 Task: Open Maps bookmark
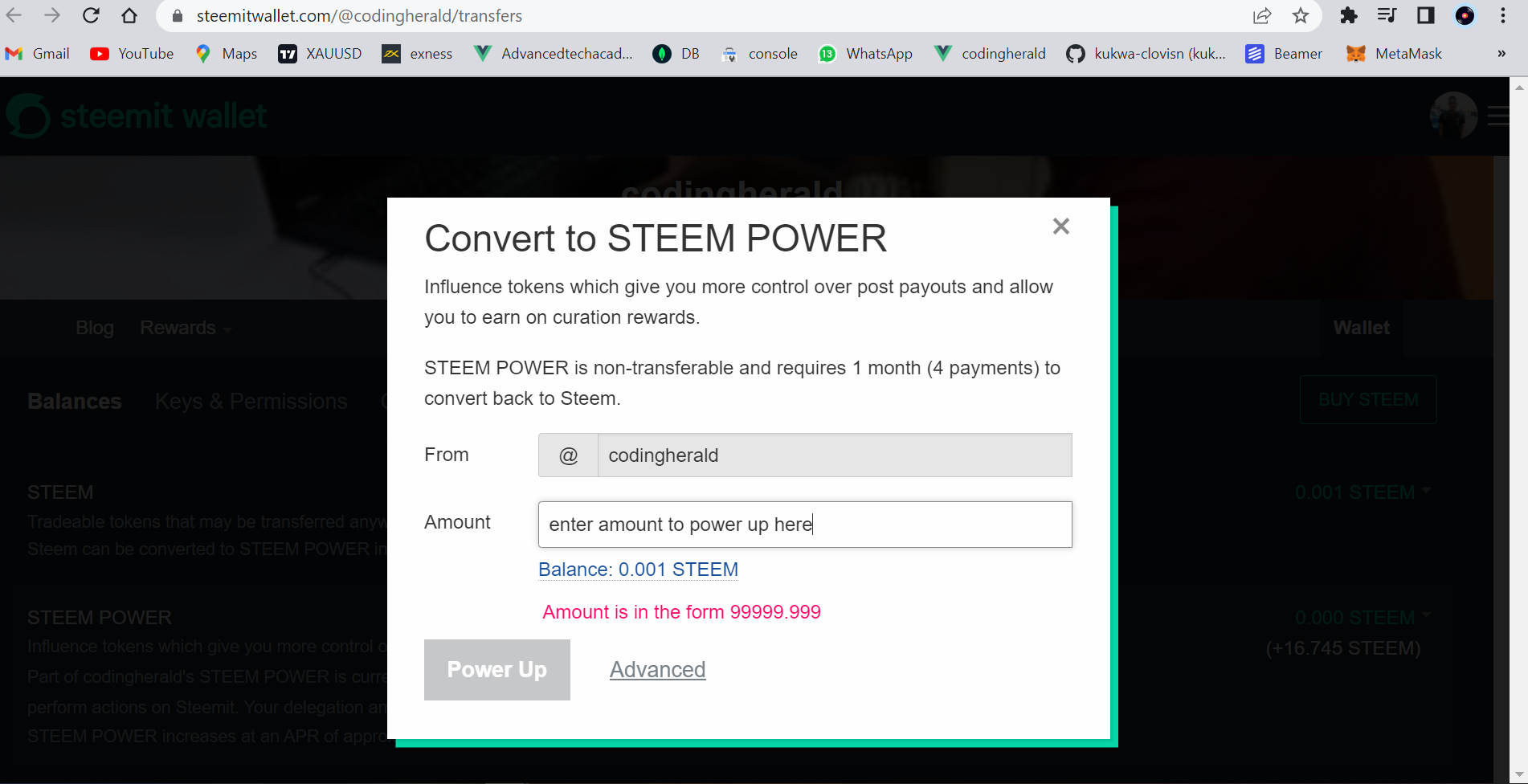(x=227, y=54)
